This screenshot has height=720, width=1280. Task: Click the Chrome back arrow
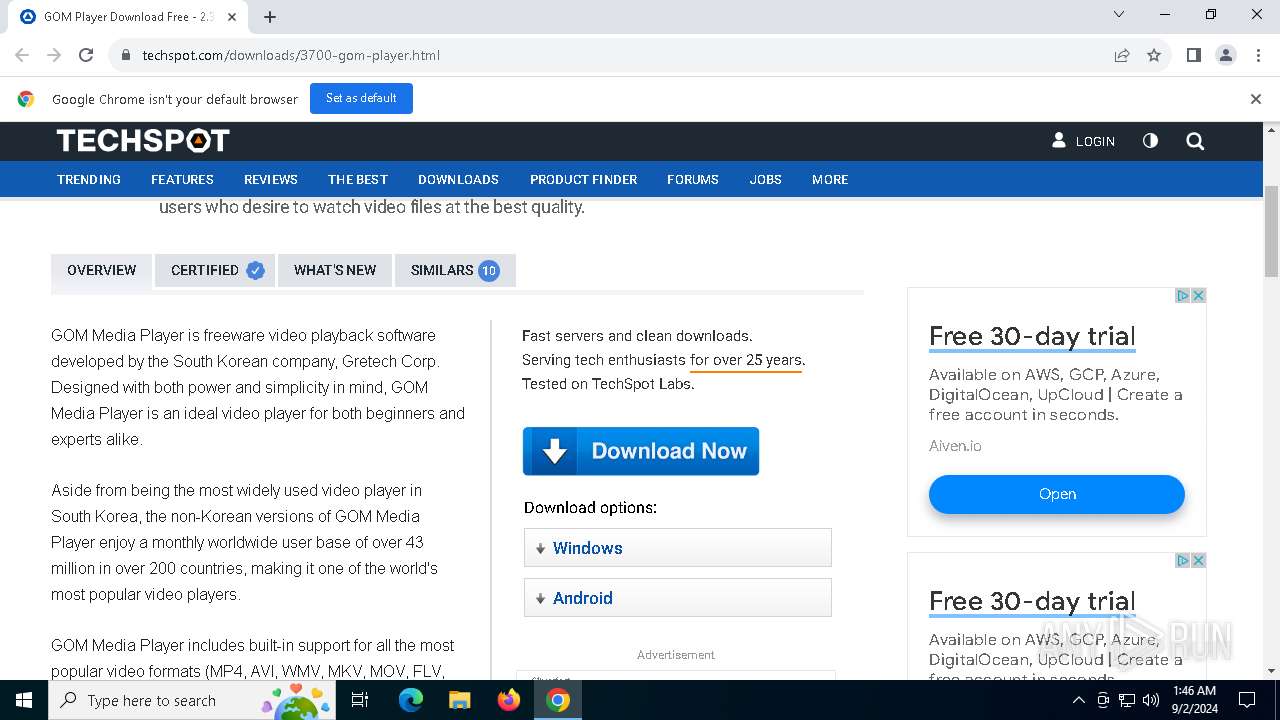coord(22,55)
